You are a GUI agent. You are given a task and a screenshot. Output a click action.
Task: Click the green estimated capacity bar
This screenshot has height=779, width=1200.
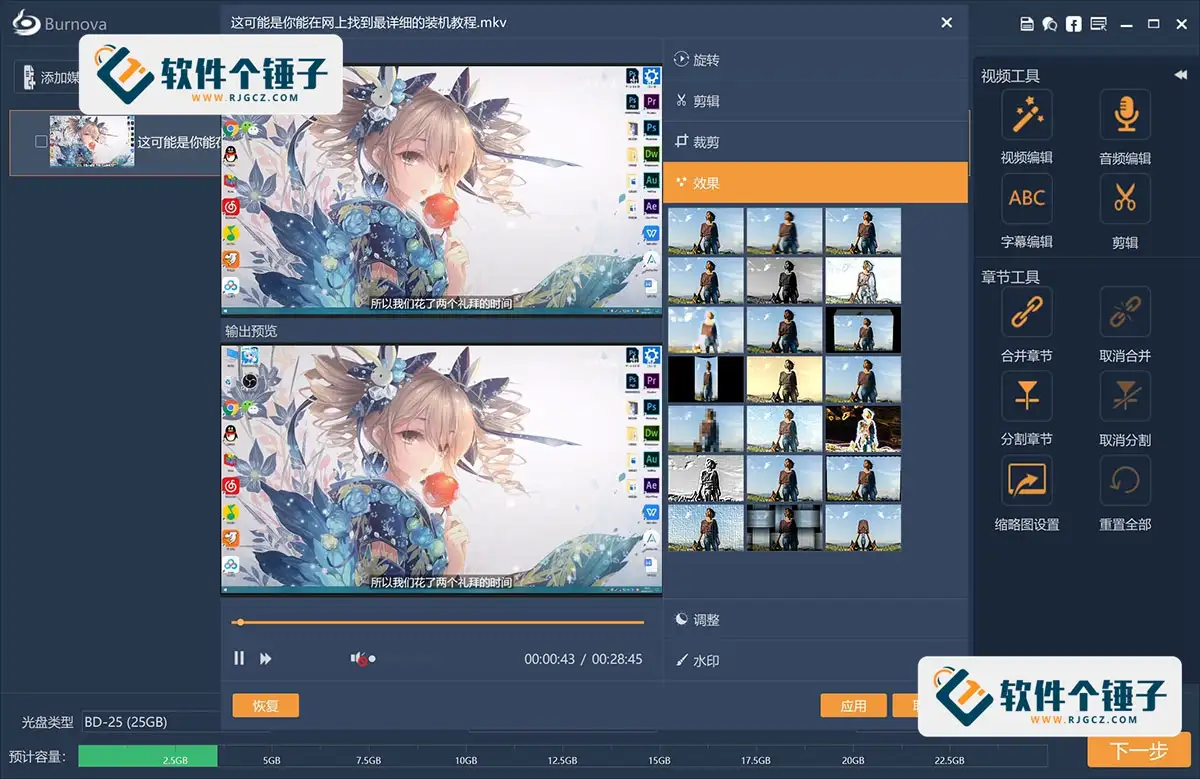(148, 756)
